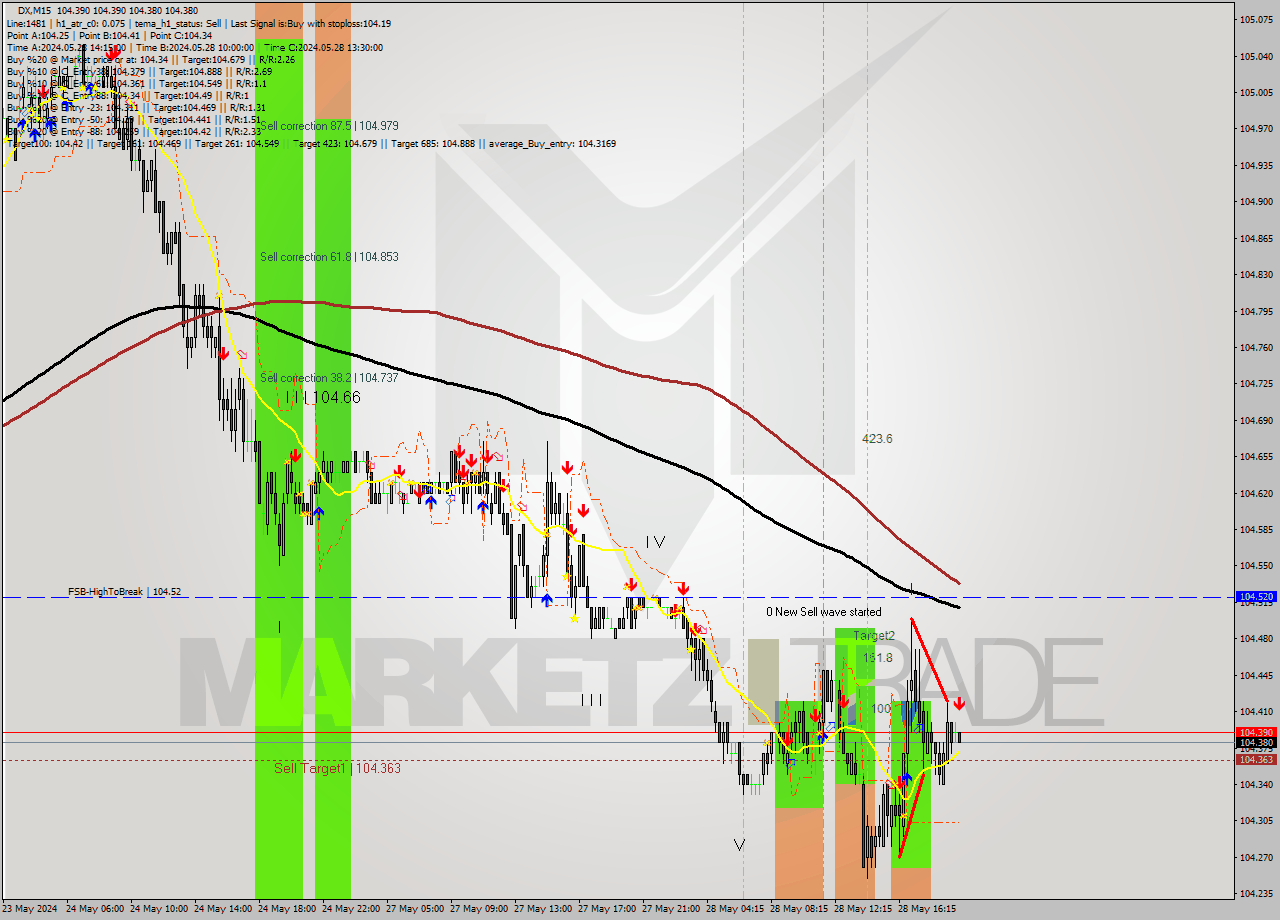Click '24 May 18:00' on time axis
This screenshot has height=920, width=1280.
point(287,909)
